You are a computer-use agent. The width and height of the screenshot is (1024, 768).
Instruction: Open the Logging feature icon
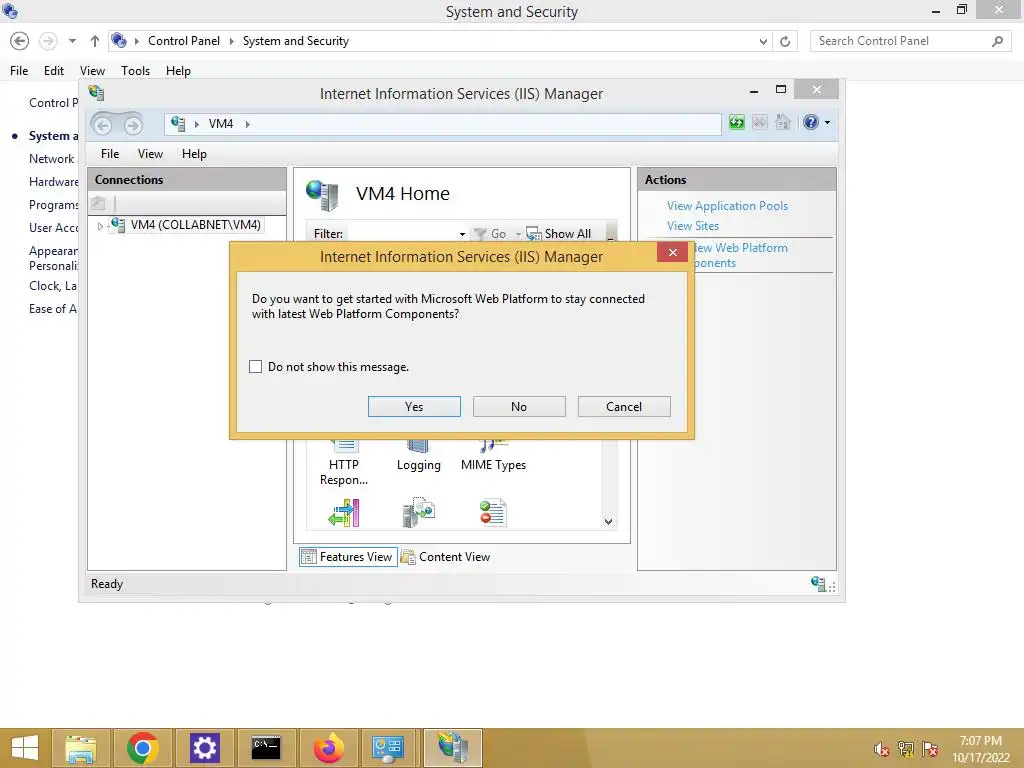point(419,458)
